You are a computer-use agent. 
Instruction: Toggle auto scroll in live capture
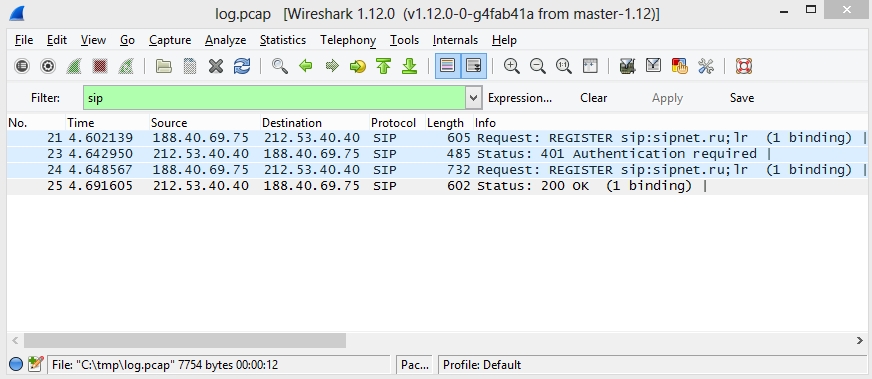[x=473, y=66]
